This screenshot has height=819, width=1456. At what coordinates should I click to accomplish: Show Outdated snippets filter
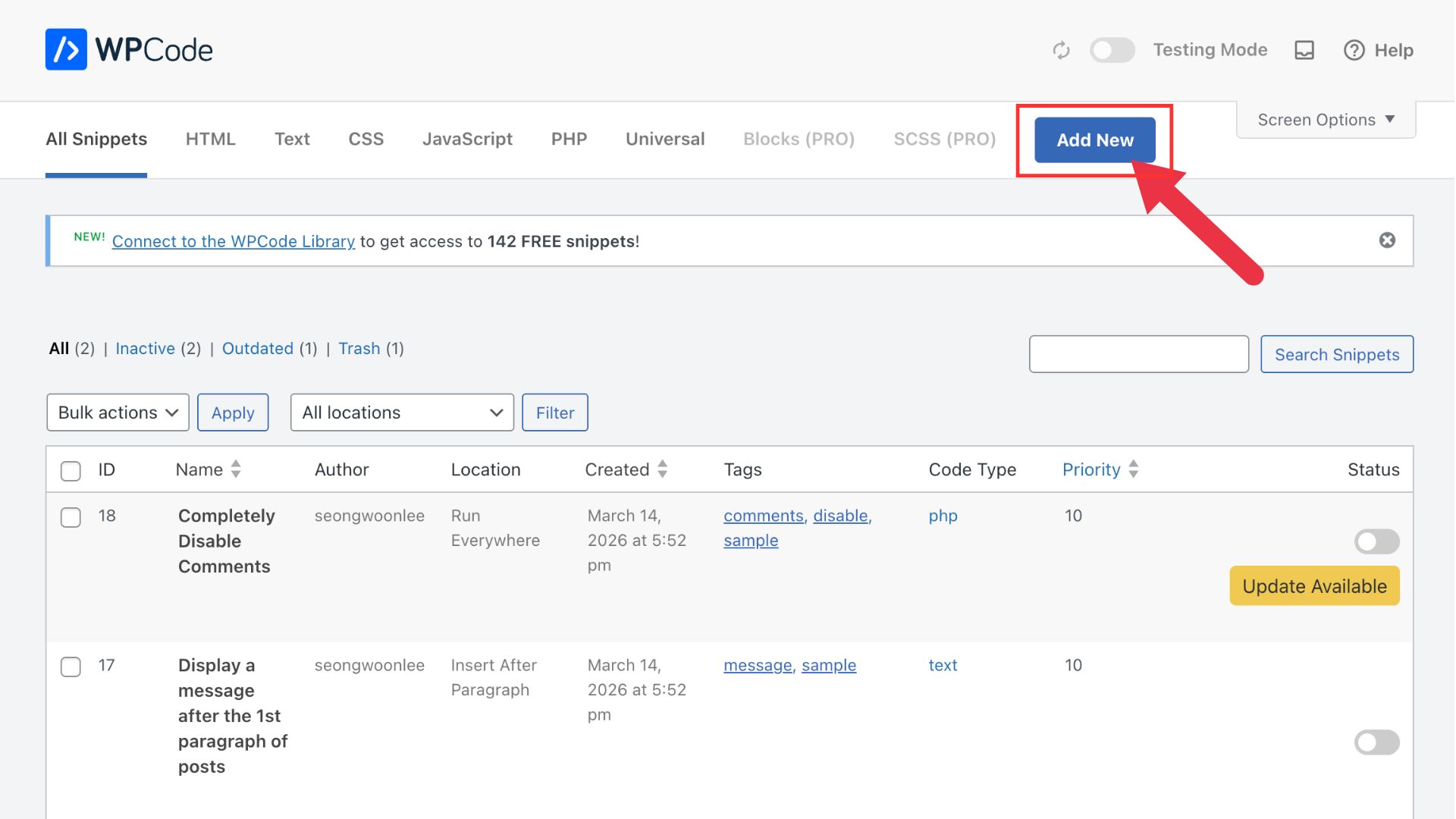[257, 348]
